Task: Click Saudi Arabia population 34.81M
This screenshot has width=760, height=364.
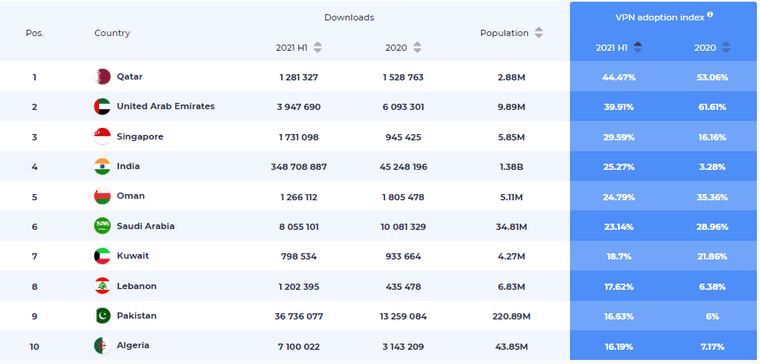Action: point(511,227)
